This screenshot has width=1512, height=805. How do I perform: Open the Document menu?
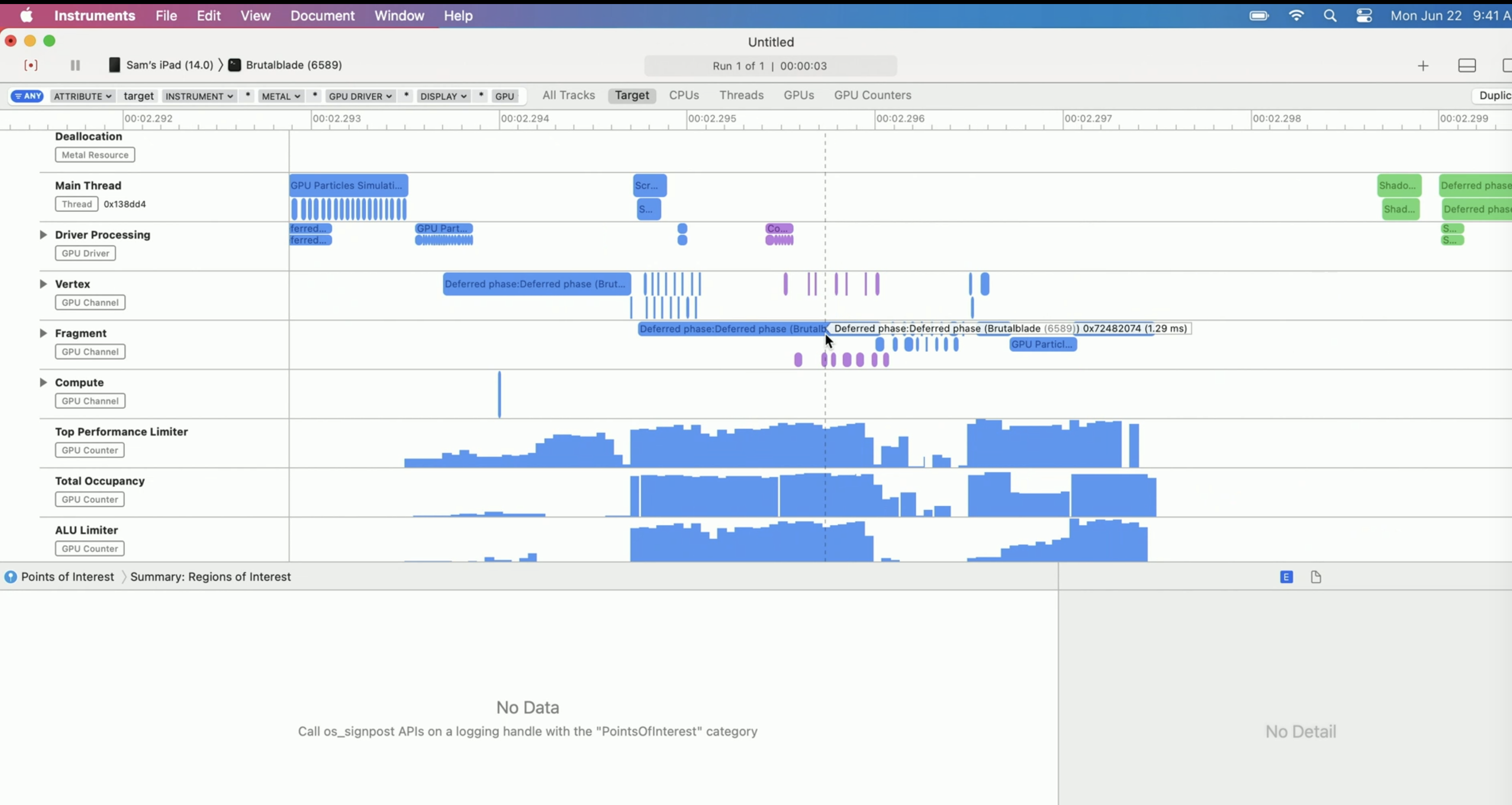tap(322, 16)
